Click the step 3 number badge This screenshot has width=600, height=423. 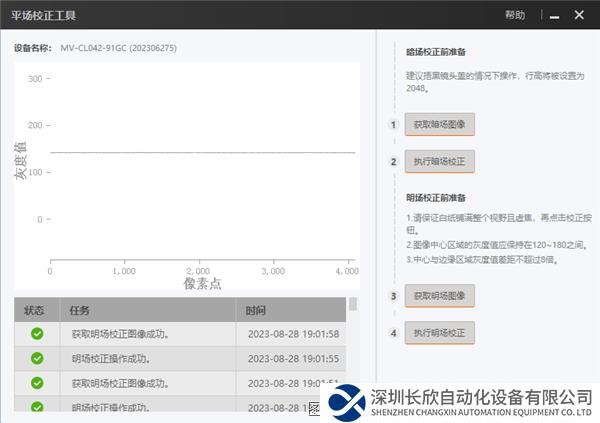point(394,297)
